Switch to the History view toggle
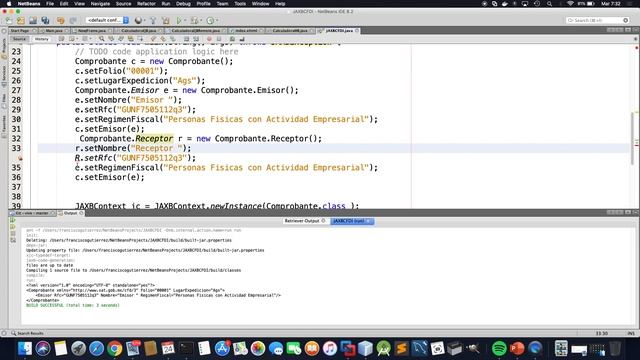 pos(41,39)
